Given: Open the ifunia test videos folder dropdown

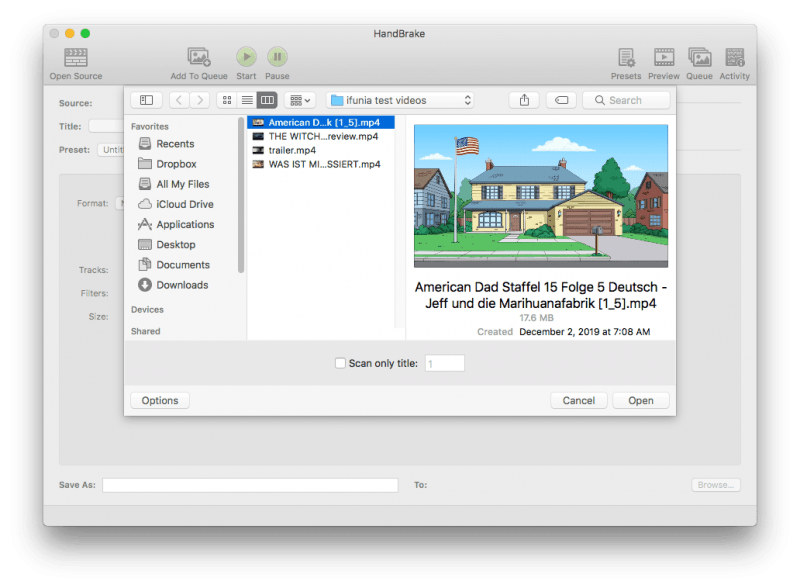Looking at the screenshot, I should (x=400, y=100).
